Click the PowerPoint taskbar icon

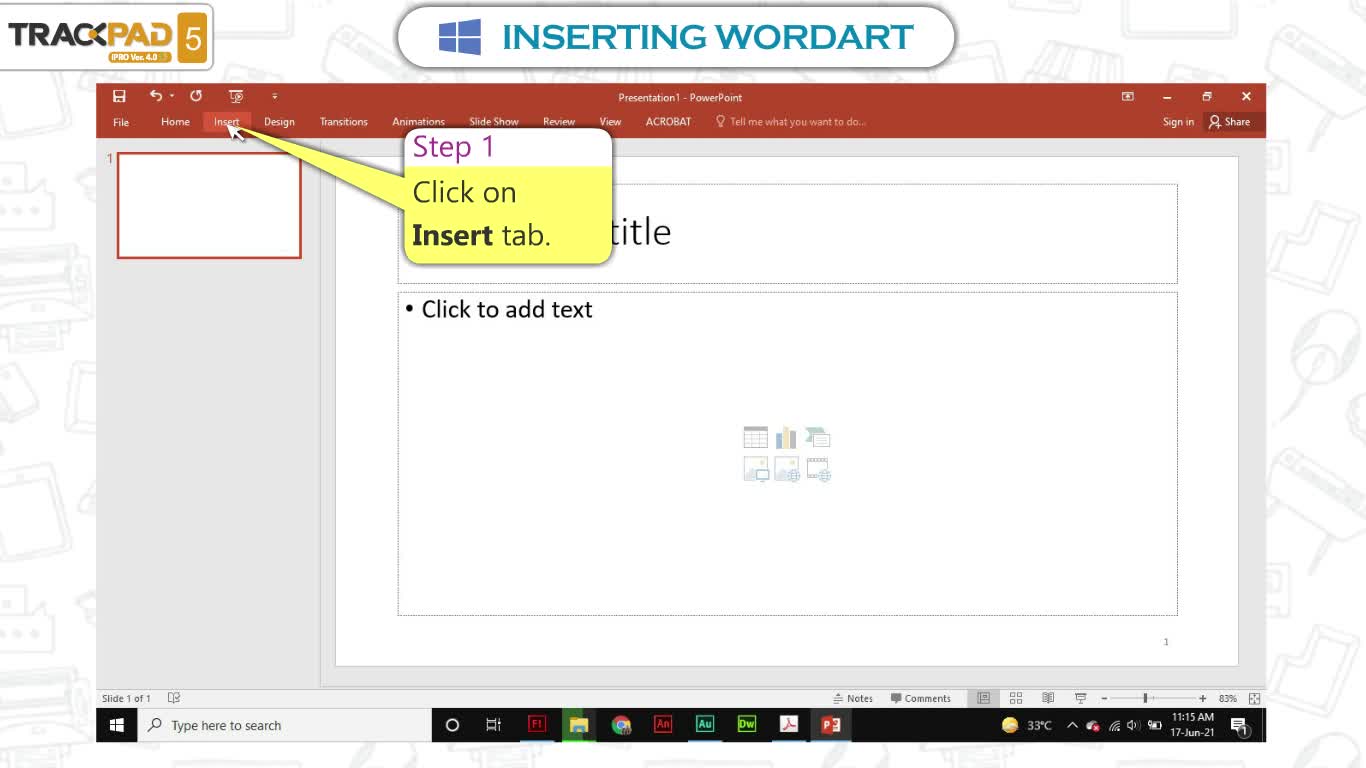[x=831, y=725]
